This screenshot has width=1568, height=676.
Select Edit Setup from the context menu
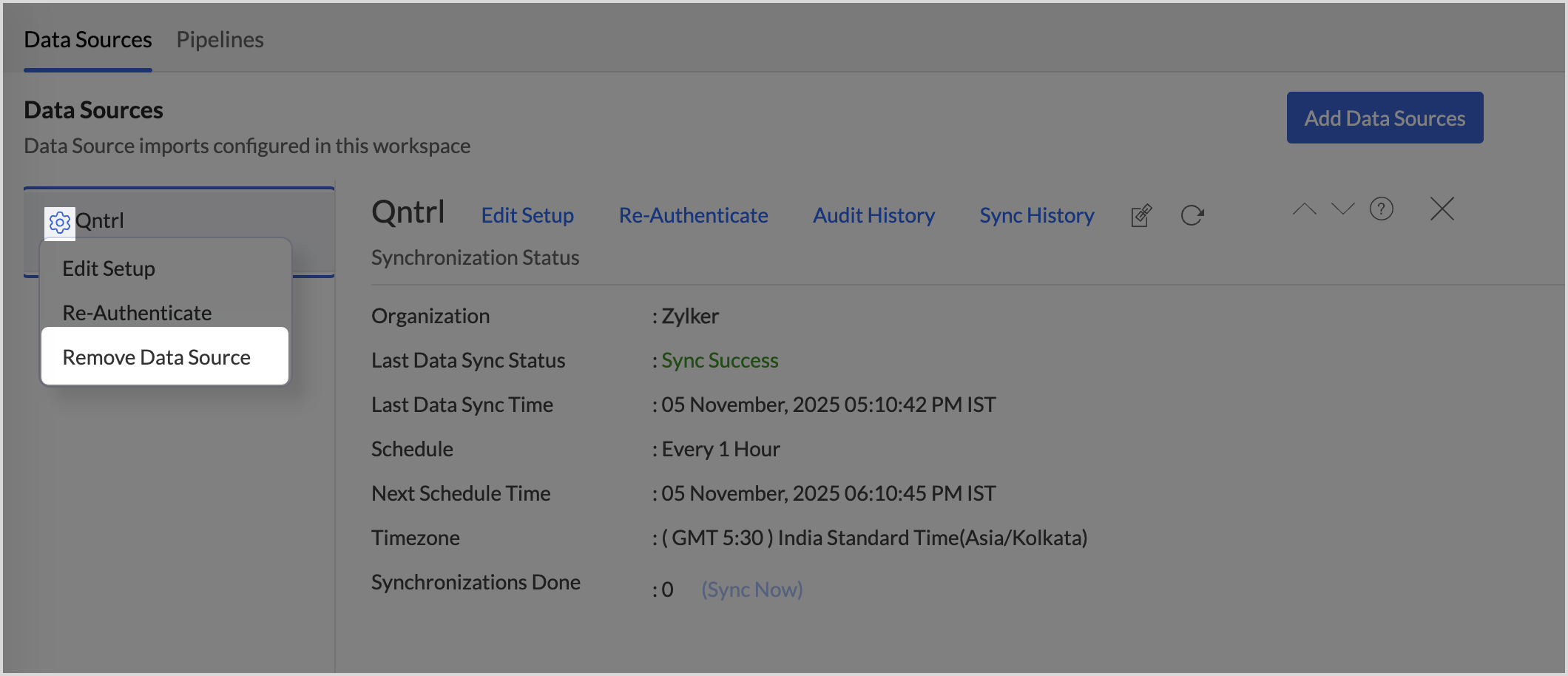point(109,268)
